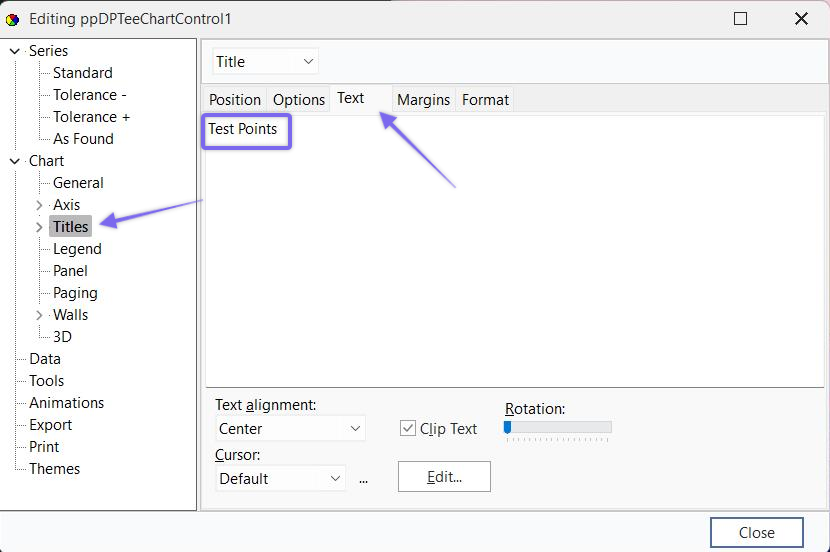Toggle the Clip Text checkbox

tap(408, 428)
